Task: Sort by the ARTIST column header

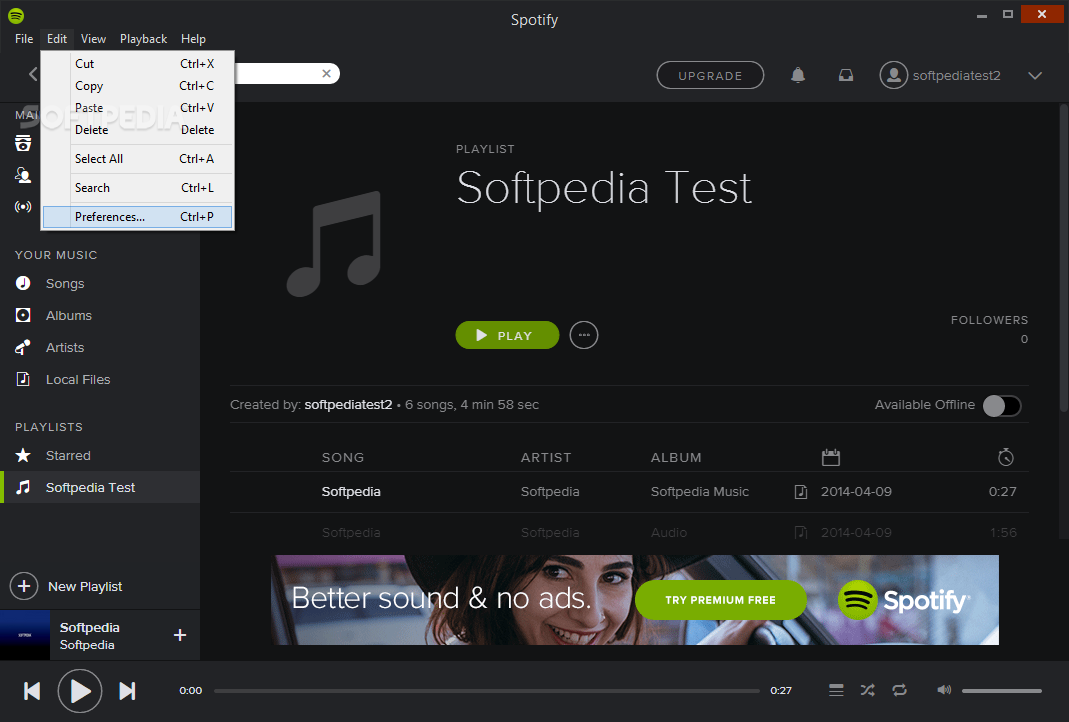Action: (546, 457)
